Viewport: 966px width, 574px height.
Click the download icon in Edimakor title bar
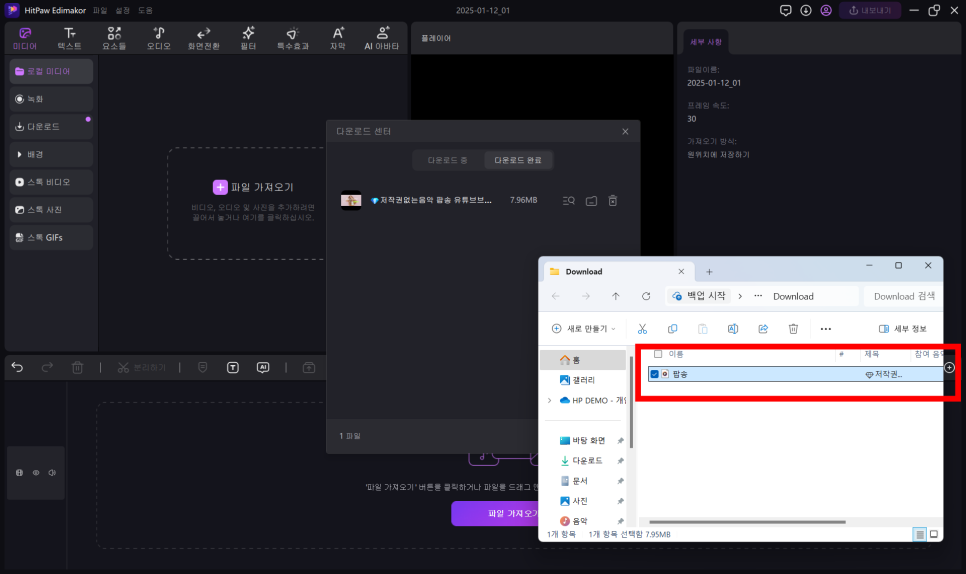806,10
